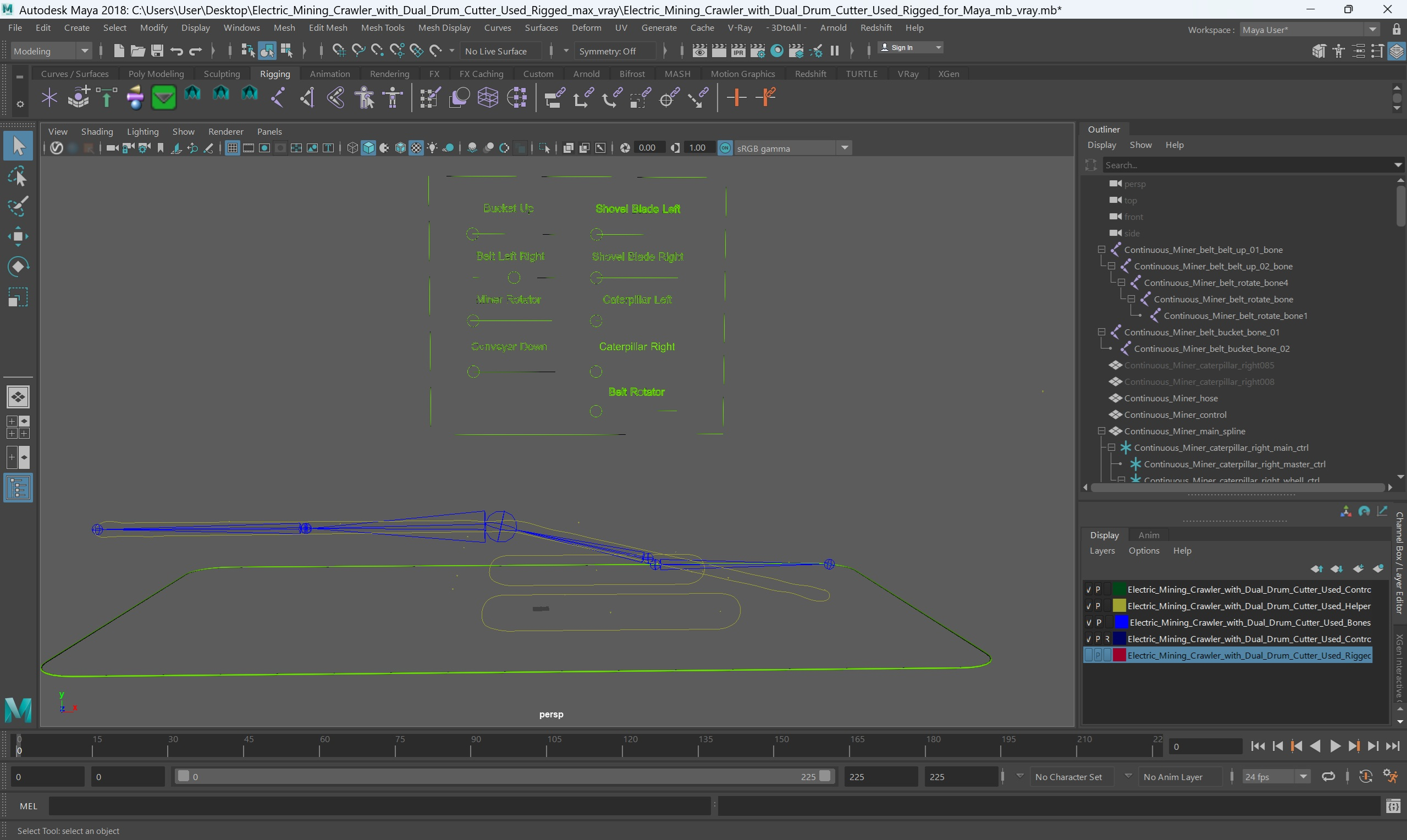Switch to the Animation shelf tab
This screenshot has width=1407, height=840.
tap(329, 74)
